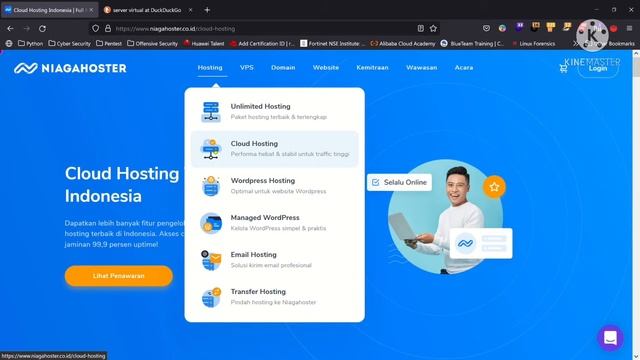Viewport: 640px width, 360px height.
Task: Open the live chat bubble
Action: [610, 338]
